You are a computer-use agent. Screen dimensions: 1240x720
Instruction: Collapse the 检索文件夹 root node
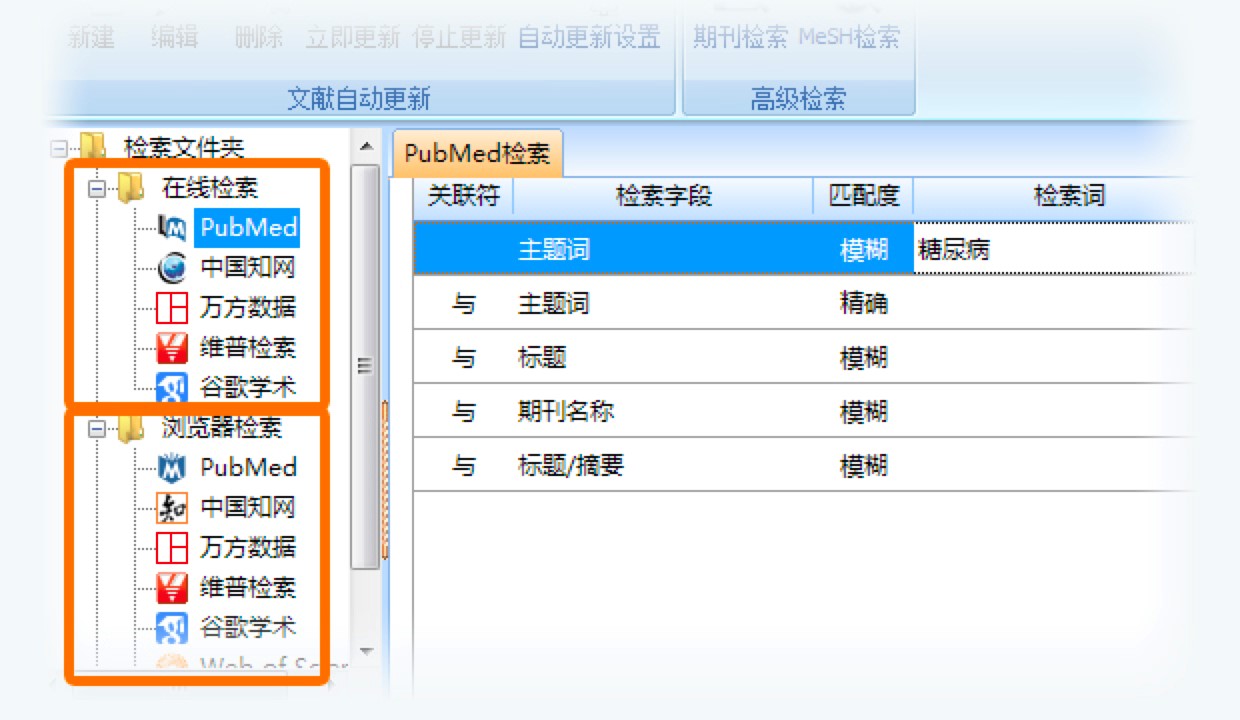59,148
